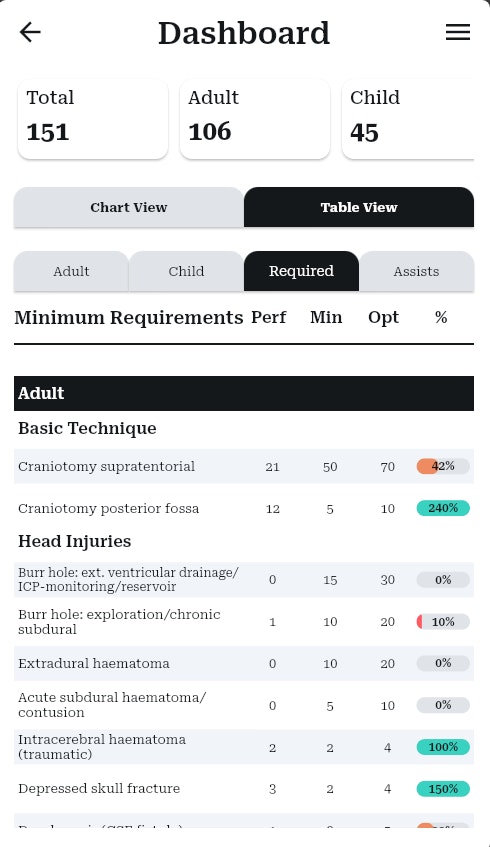Open the Adult tab
The width and height of the screenshot is (490, 847).
(71, 271)
